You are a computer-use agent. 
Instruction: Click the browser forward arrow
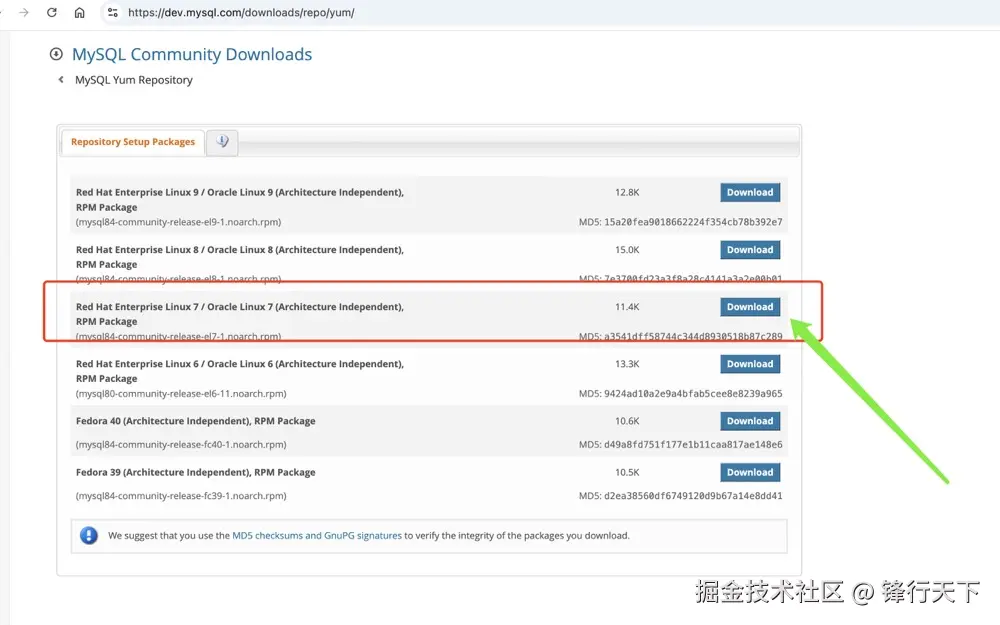[x=24, y=12]
